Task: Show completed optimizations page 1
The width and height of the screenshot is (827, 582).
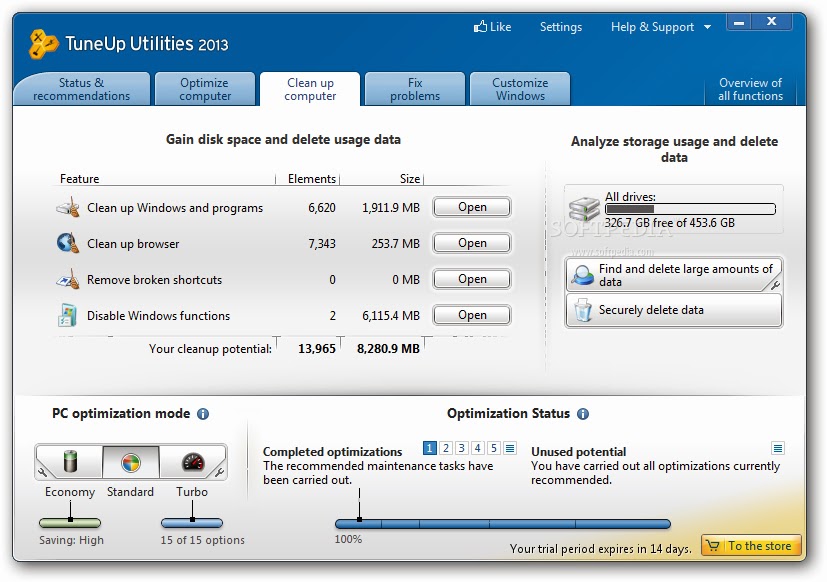Action: coord(429,448)
